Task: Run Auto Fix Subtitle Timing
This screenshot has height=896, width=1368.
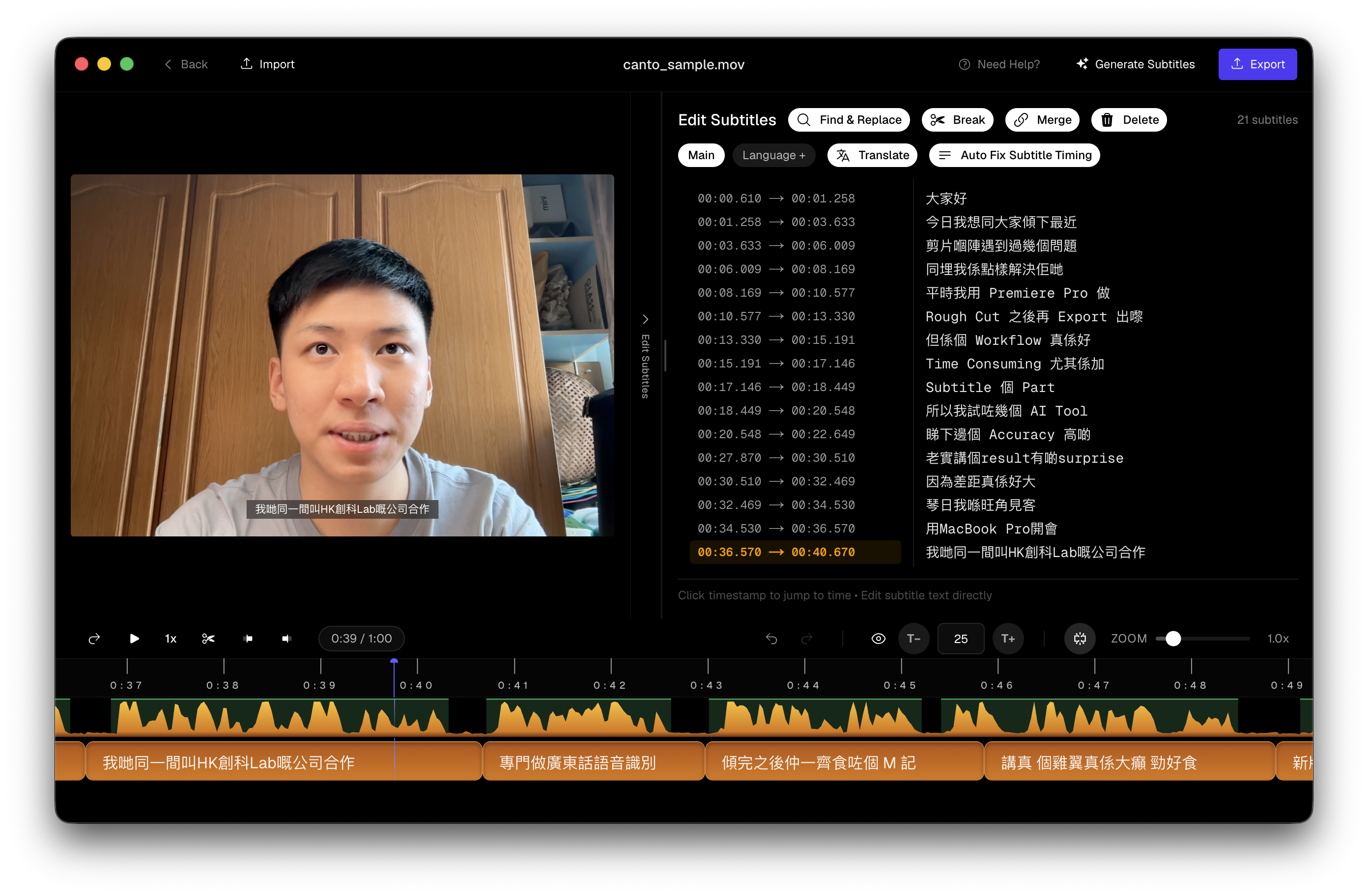Action: pos(1015,155)
